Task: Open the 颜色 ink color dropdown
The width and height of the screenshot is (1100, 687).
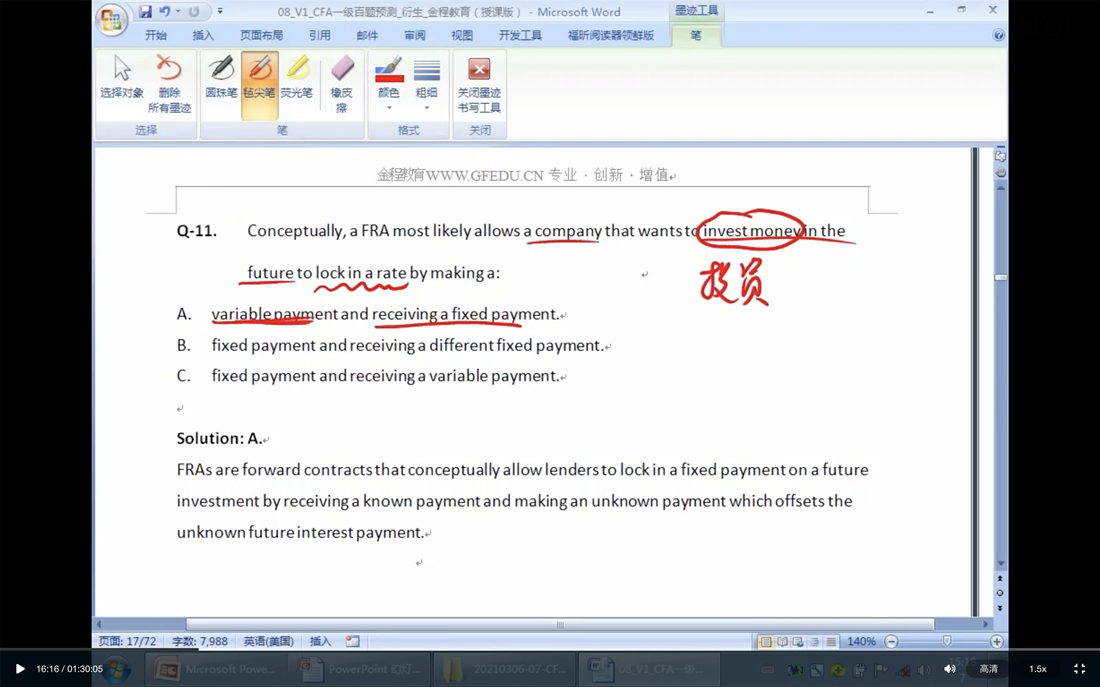Action: tap(389, 84)
